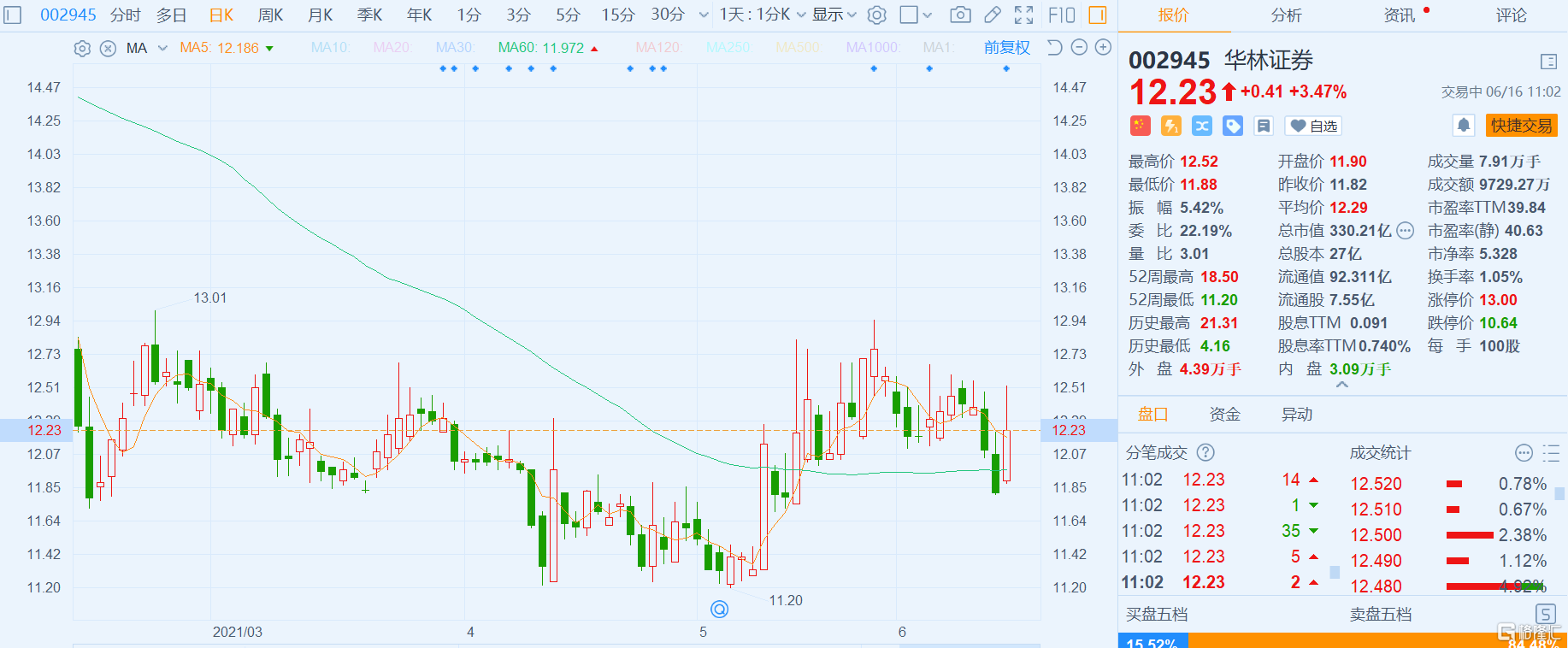
Task: Click the order book depth 5 icon
Action: pos(1546,614)
